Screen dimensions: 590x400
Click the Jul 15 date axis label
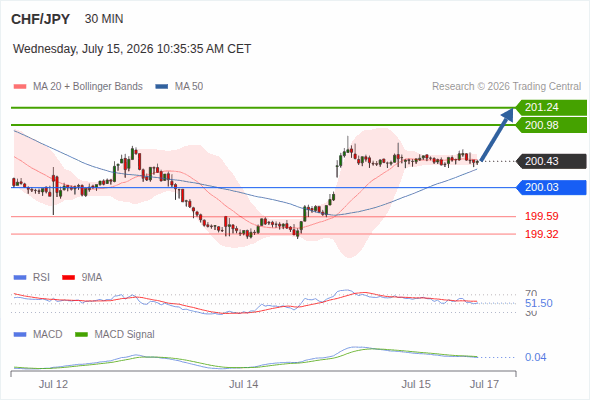pyautogui.click(x=416, y=385)
